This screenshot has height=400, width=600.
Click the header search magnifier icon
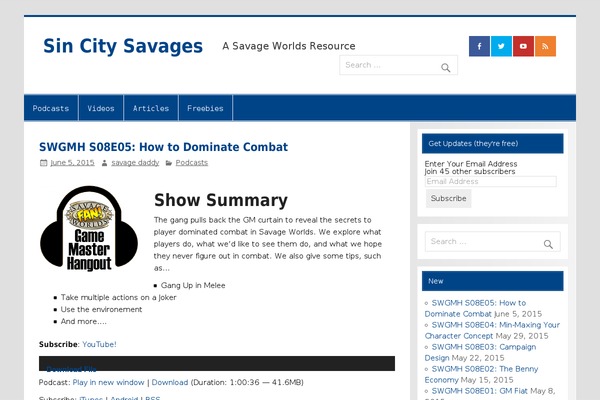[445, 68]
